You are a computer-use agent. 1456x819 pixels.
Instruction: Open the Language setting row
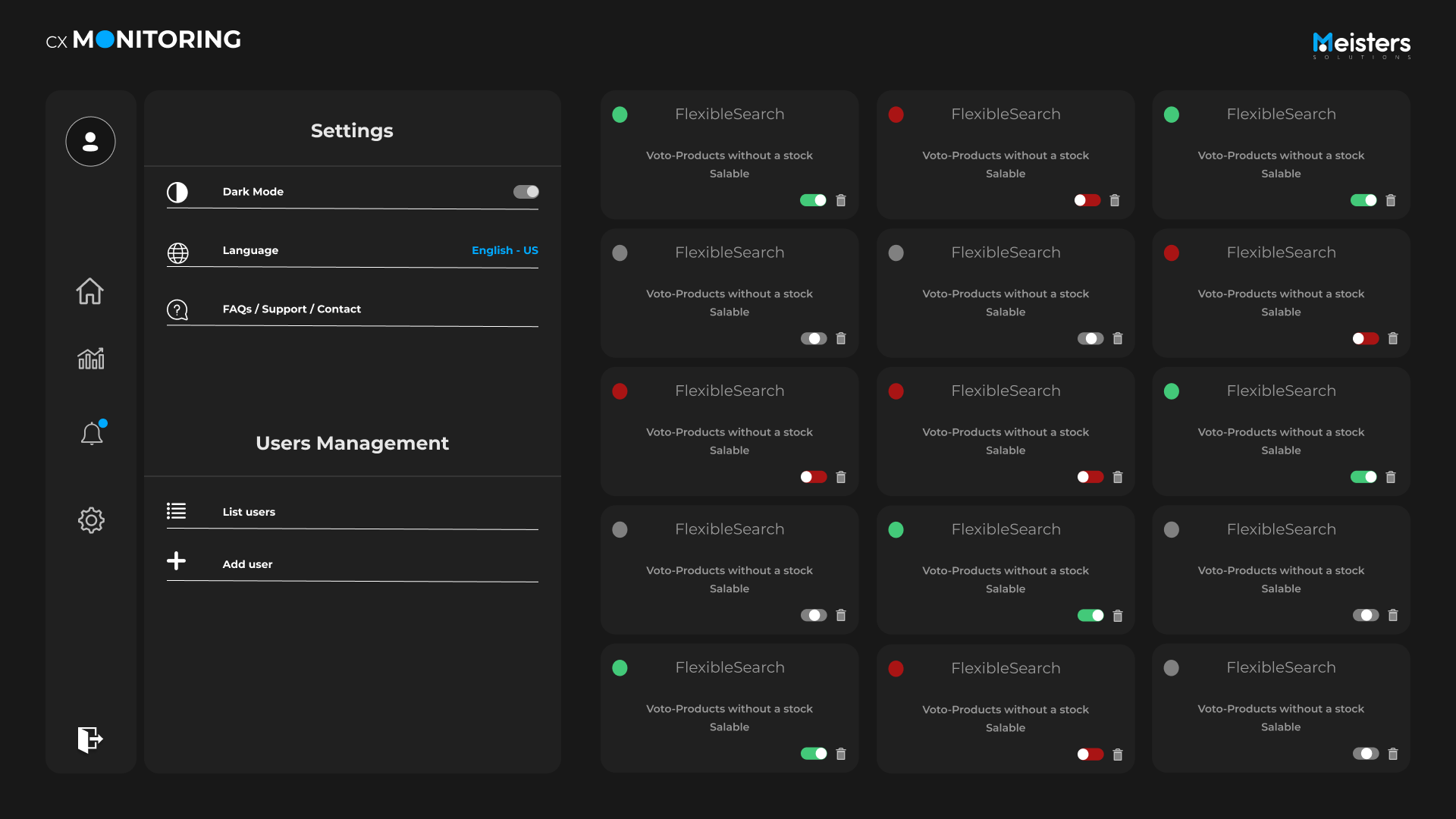click(x=250, y=250)
